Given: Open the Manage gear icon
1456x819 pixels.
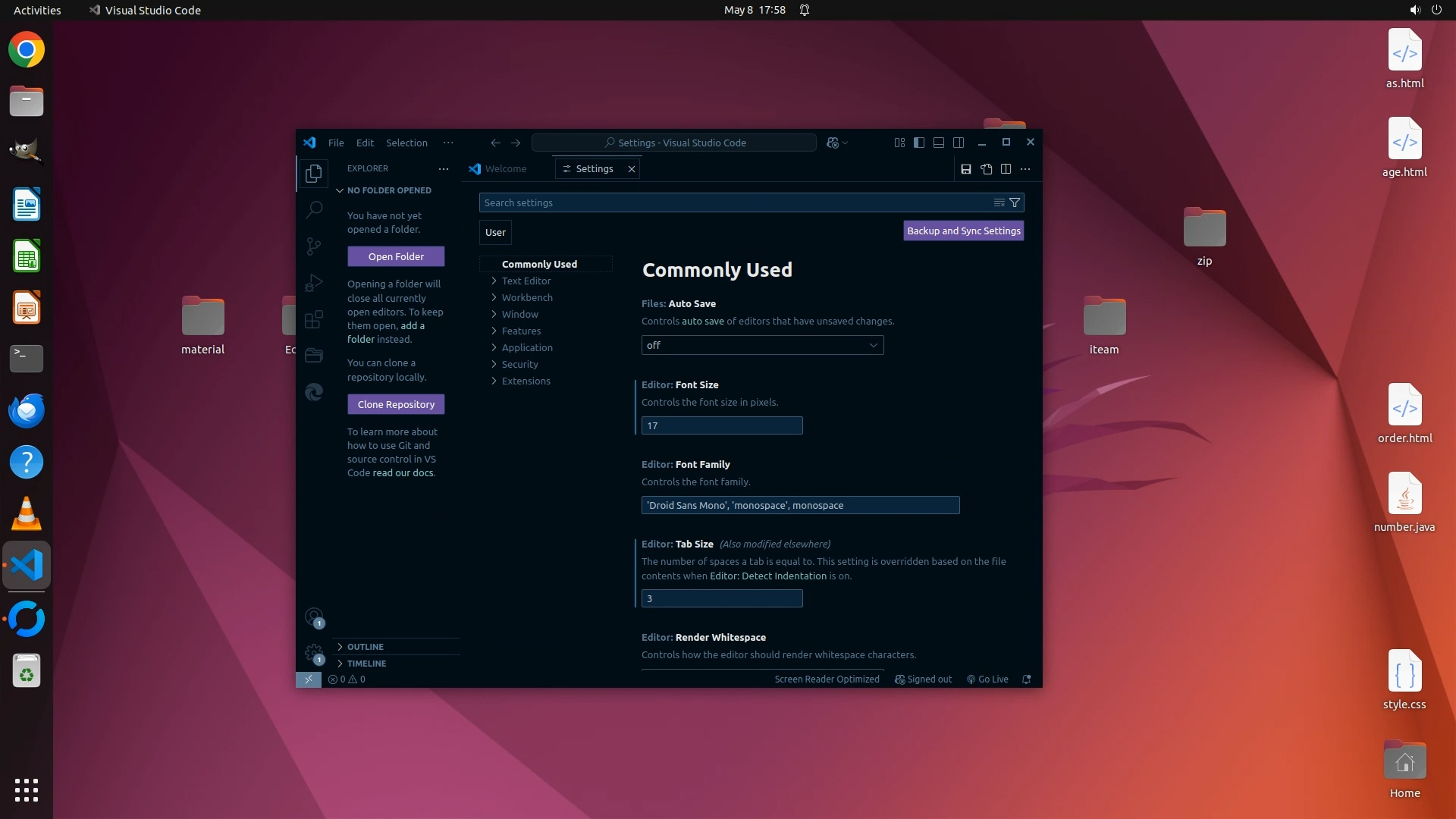Looking at the screenshot, I should 313,652.
